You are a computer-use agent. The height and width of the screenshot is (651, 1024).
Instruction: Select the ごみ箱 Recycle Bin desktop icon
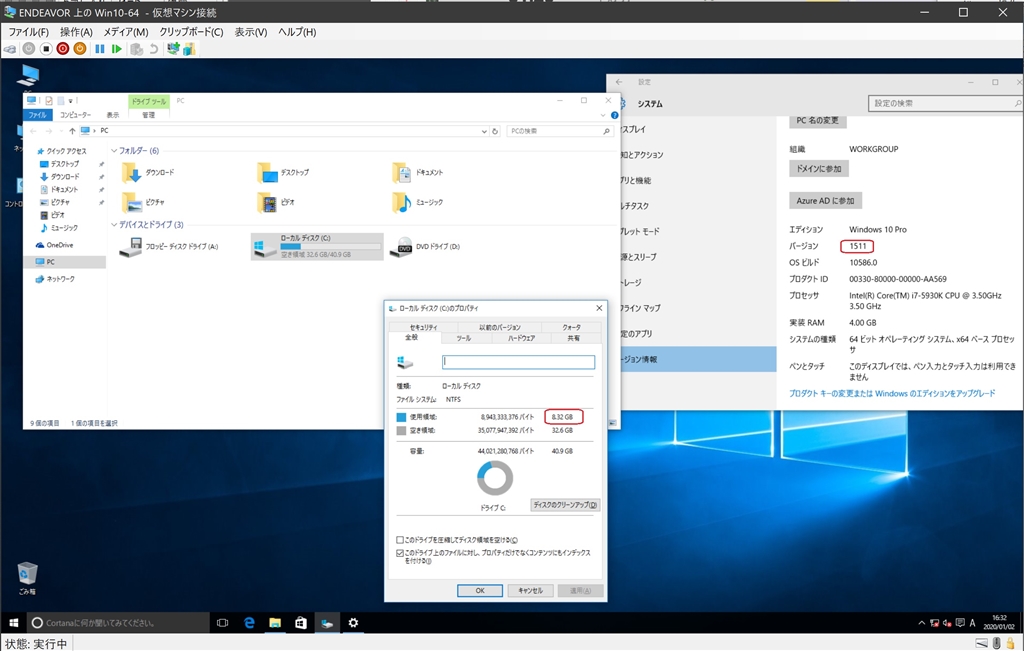[27, 578]
